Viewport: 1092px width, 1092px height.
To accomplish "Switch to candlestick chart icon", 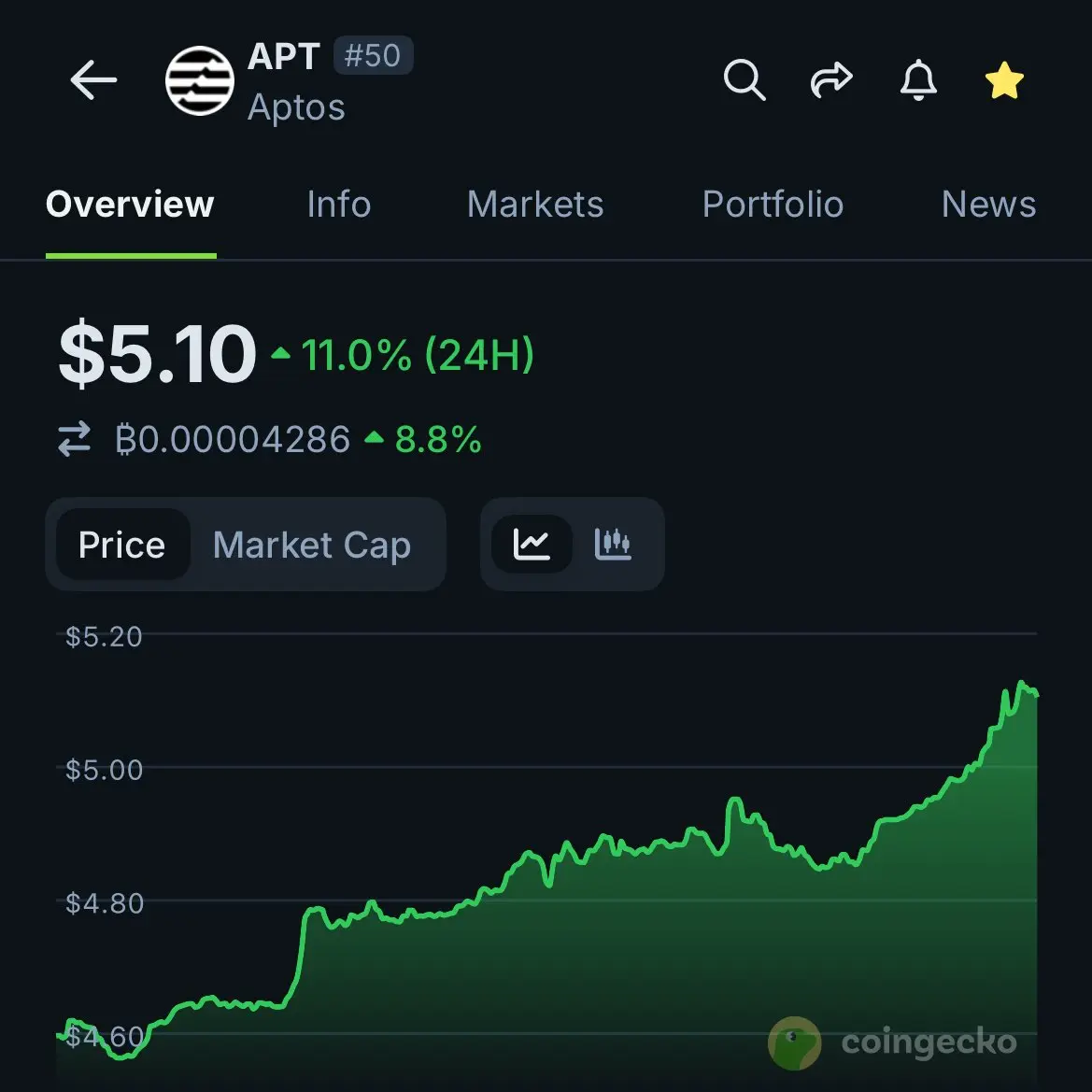I will pyautogui.click(x=613, y=544).
